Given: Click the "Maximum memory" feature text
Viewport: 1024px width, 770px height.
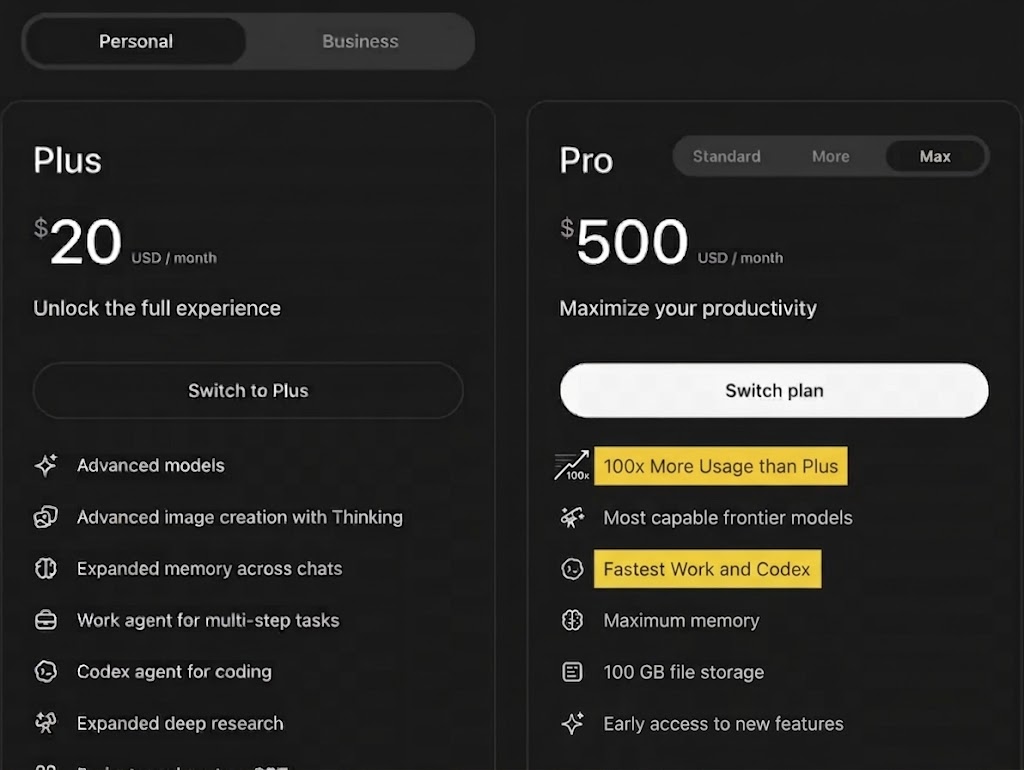Looking at the screenshot, I should tap(681, 620).
